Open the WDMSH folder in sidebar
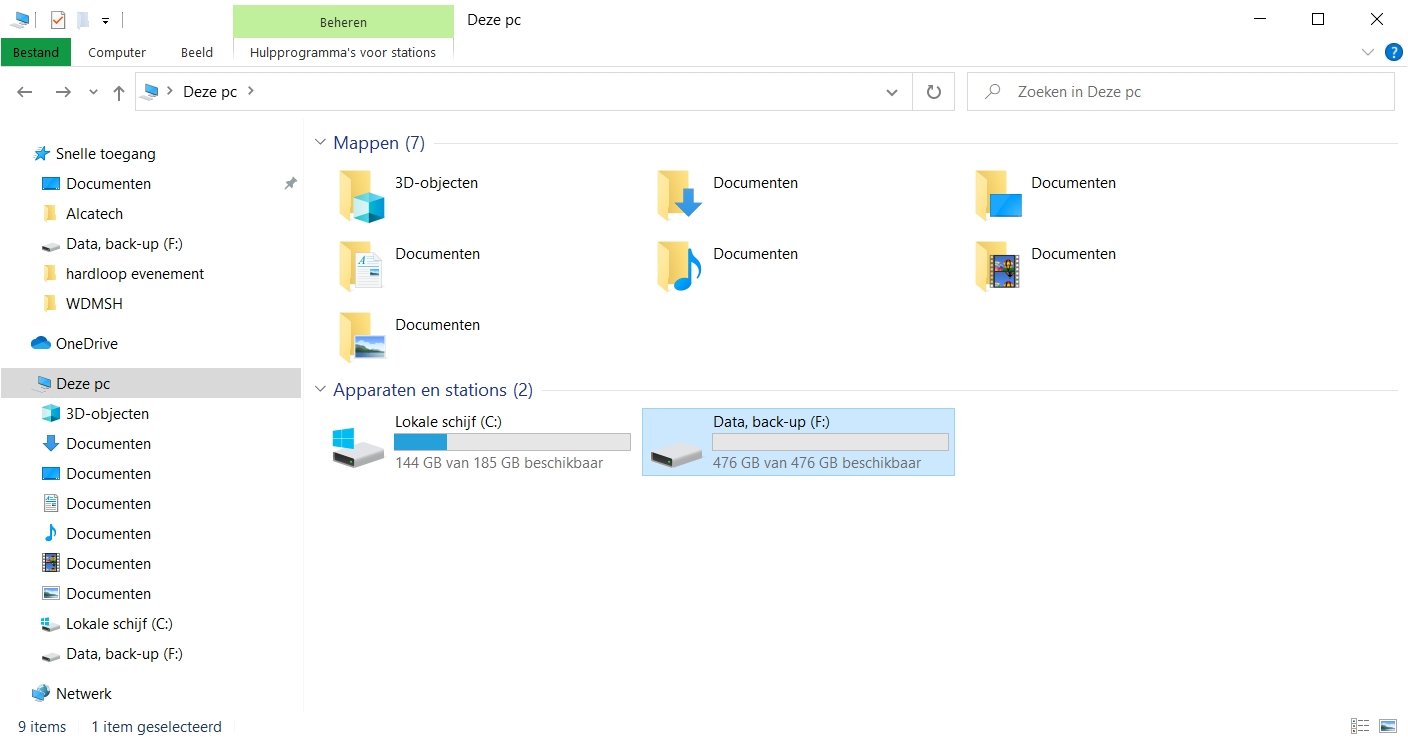Viewport: 1408px width, 742px height. [x=94, y=304]
